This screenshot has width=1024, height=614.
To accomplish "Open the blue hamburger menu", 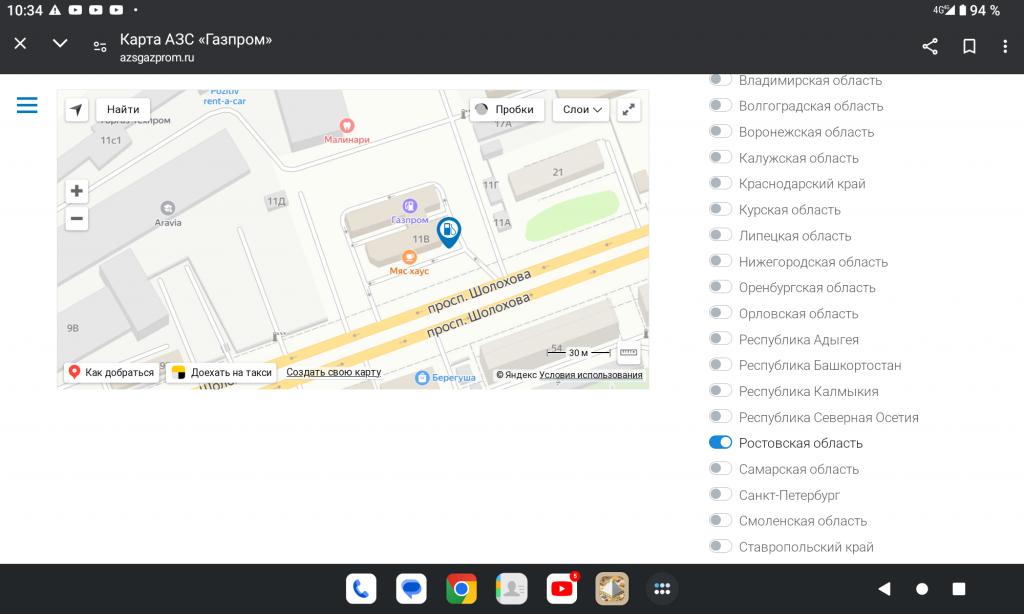I will (x=27, y=105).
